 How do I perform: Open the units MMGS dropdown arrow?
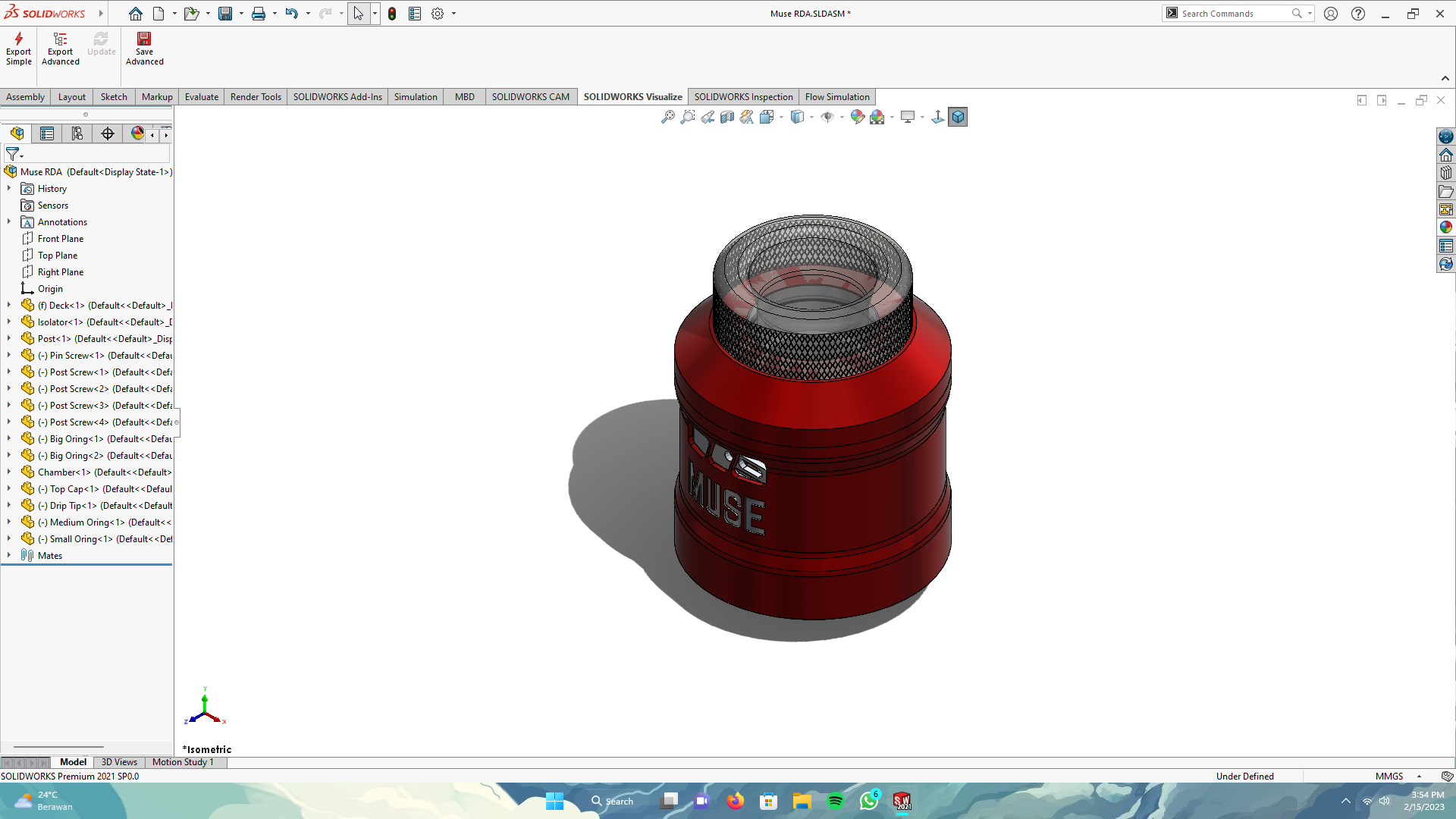[x=1419, y=776]
